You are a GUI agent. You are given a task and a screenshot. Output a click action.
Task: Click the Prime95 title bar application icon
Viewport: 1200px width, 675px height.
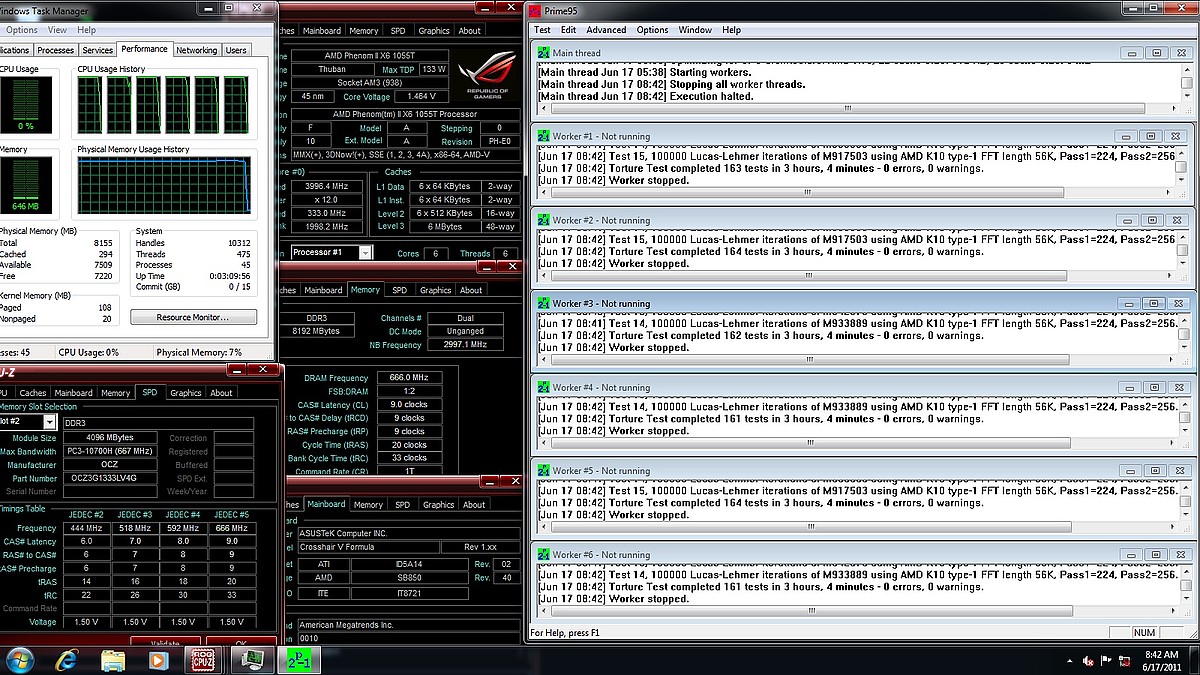click(535, 11)
